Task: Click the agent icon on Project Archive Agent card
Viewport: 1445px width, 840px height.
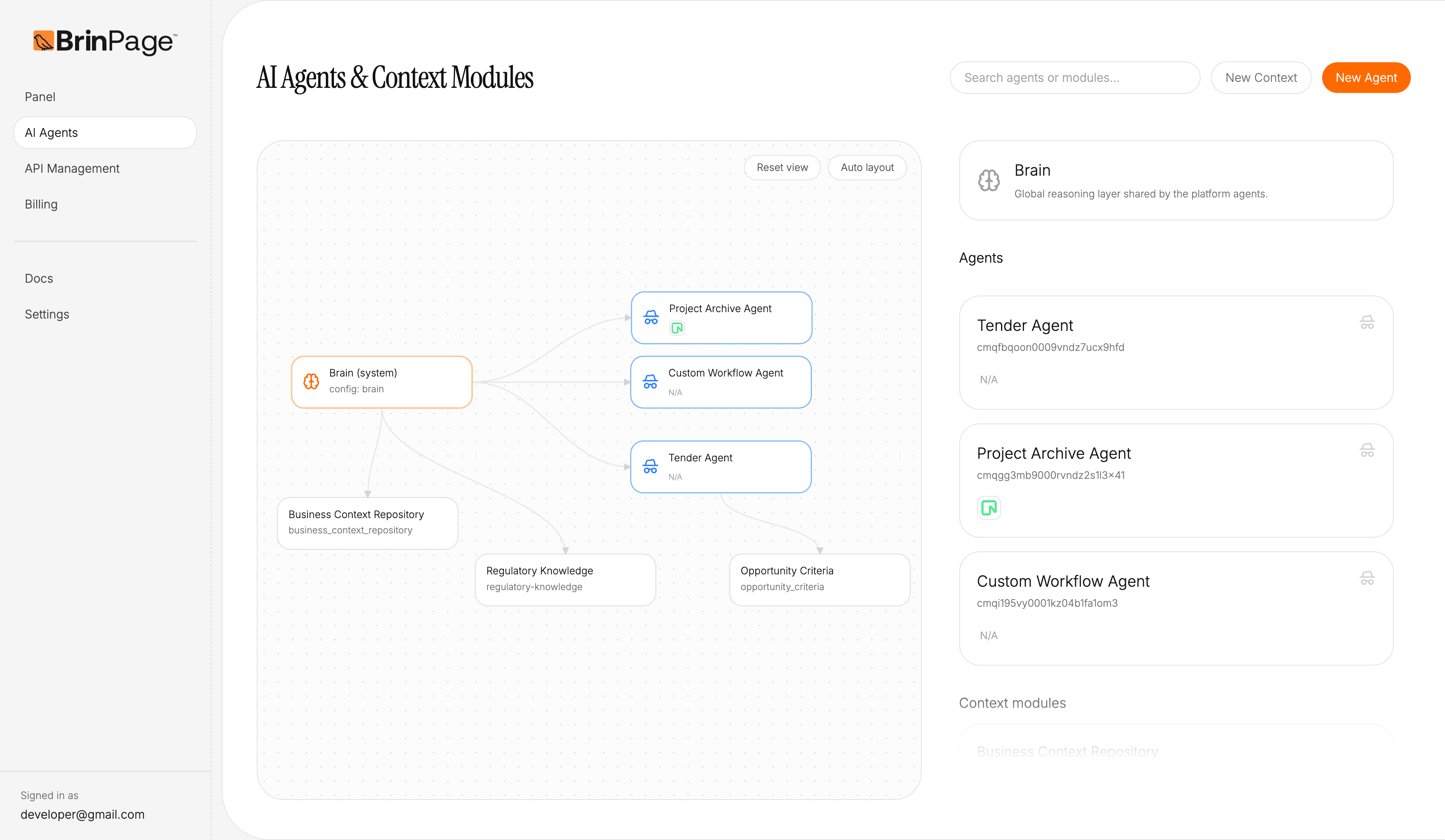Action: [1367, 450]
